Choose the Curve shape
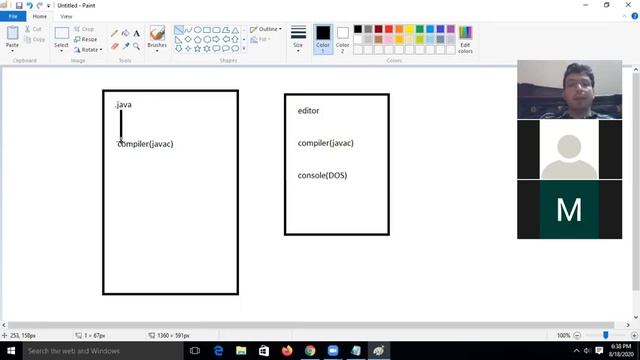Viewport: 640px width, 360px height. 188,30
